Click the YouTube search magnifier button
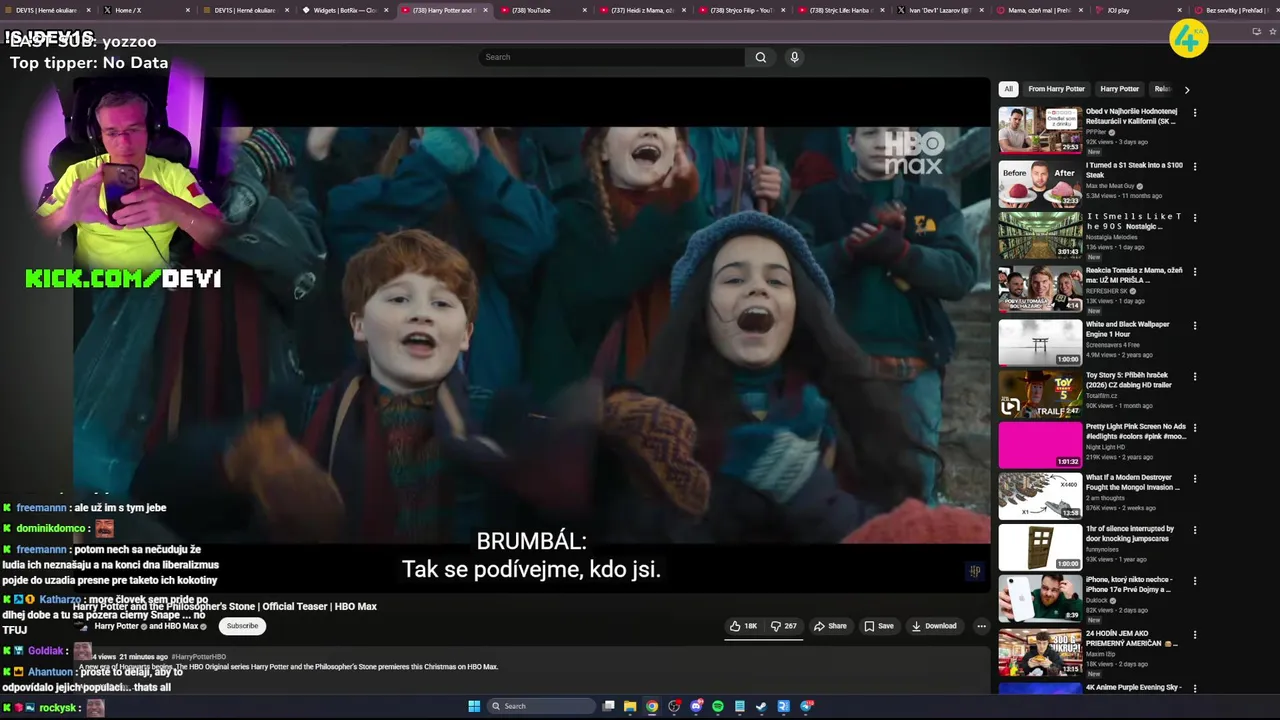Screen dimensions: 1280x720 [760, 57]
